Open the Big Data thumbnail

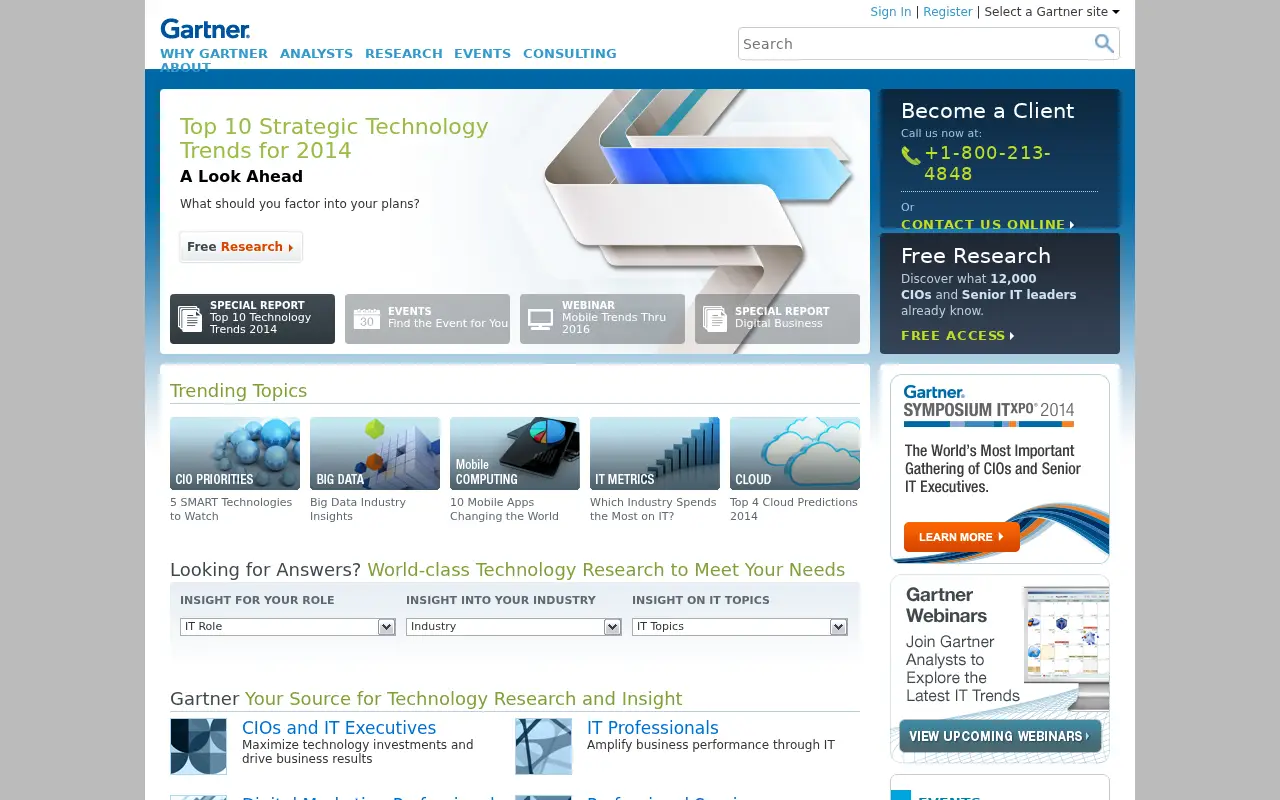coord(375,453)
